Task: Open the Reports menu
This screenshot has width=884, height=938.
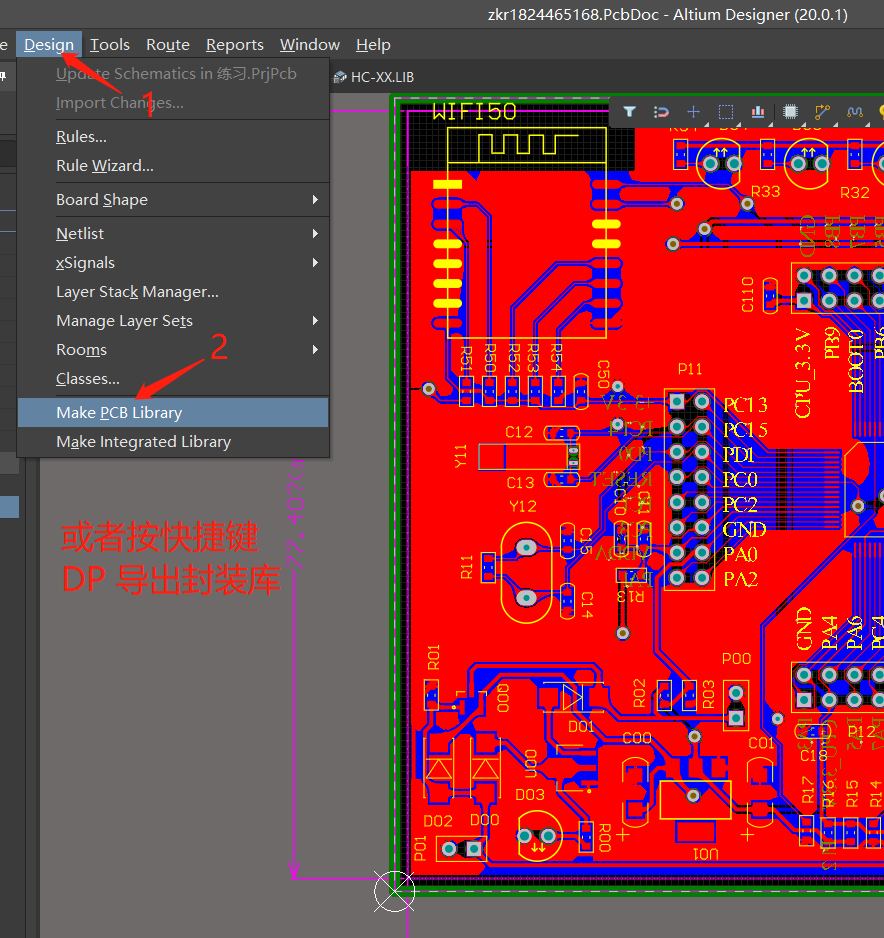Action: 234,45
